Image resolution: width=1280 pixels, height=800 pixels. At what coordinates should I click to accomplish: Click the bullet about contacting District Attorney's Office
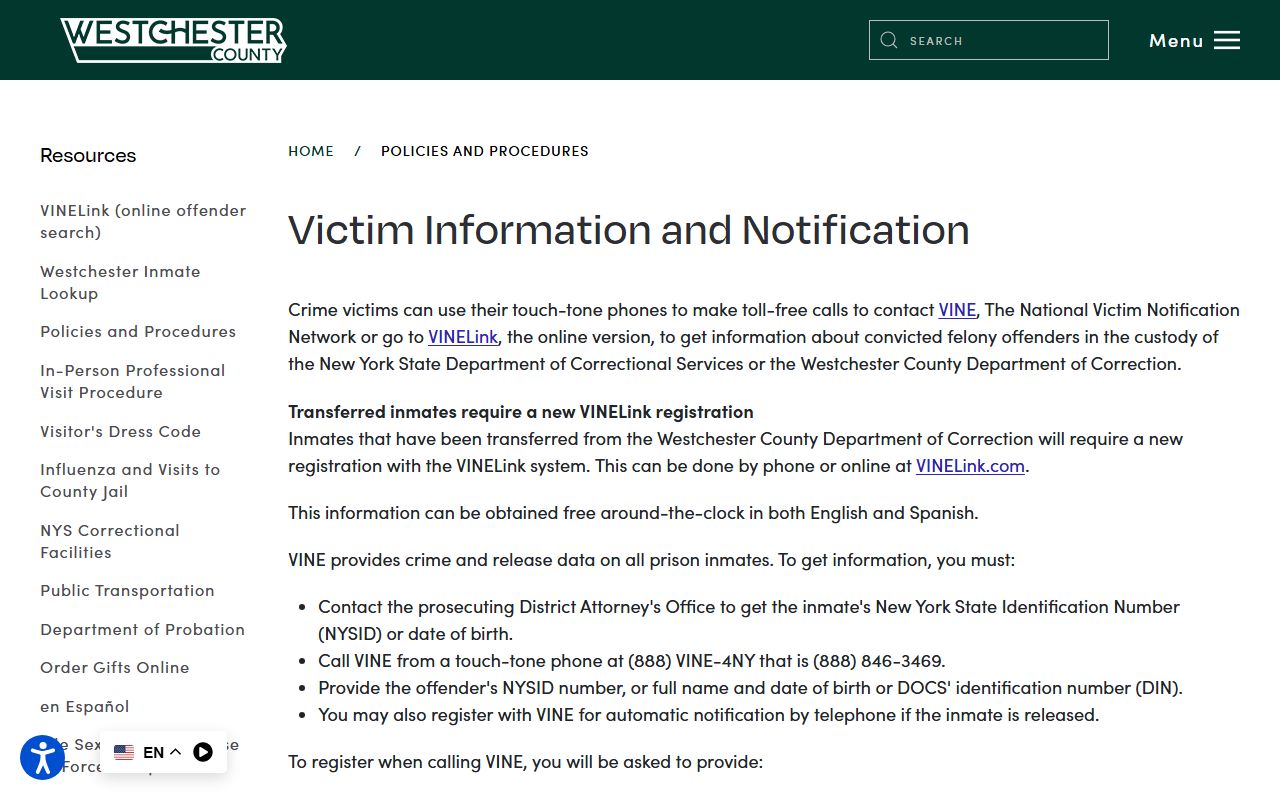749,620
